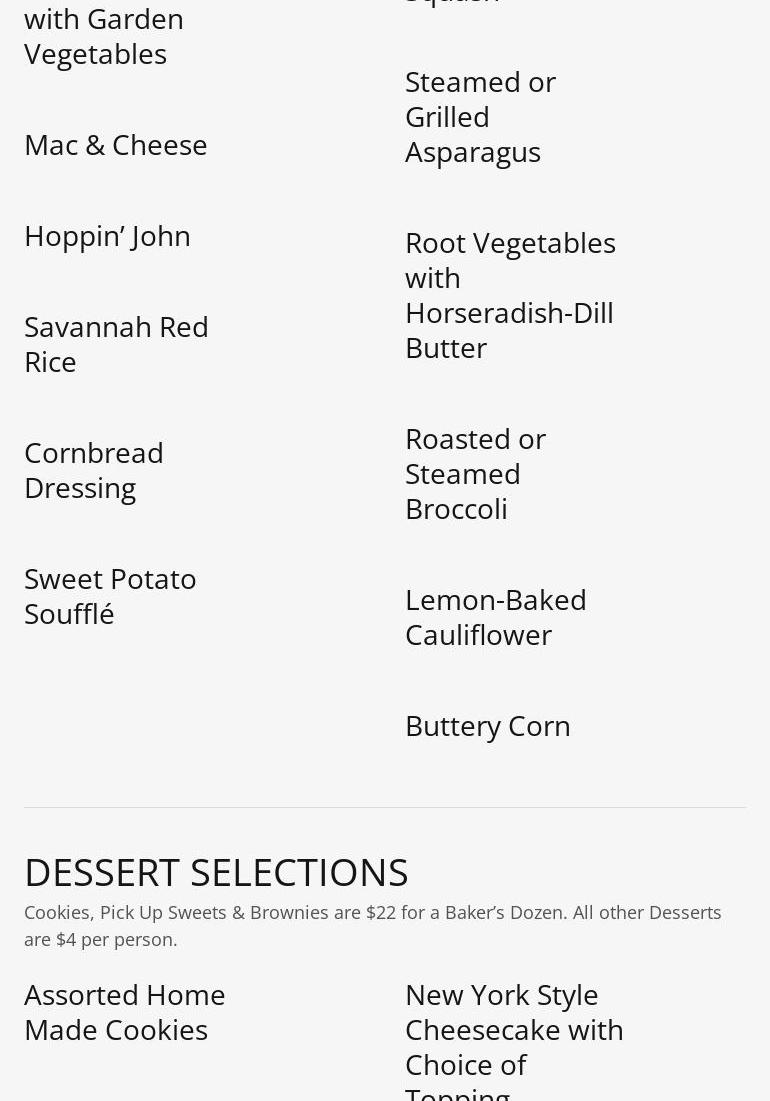Click the horizontal divider above Dessert Selections
Image resolution: width=770 pixels, height=1101 pixels.
pos(385,807)
